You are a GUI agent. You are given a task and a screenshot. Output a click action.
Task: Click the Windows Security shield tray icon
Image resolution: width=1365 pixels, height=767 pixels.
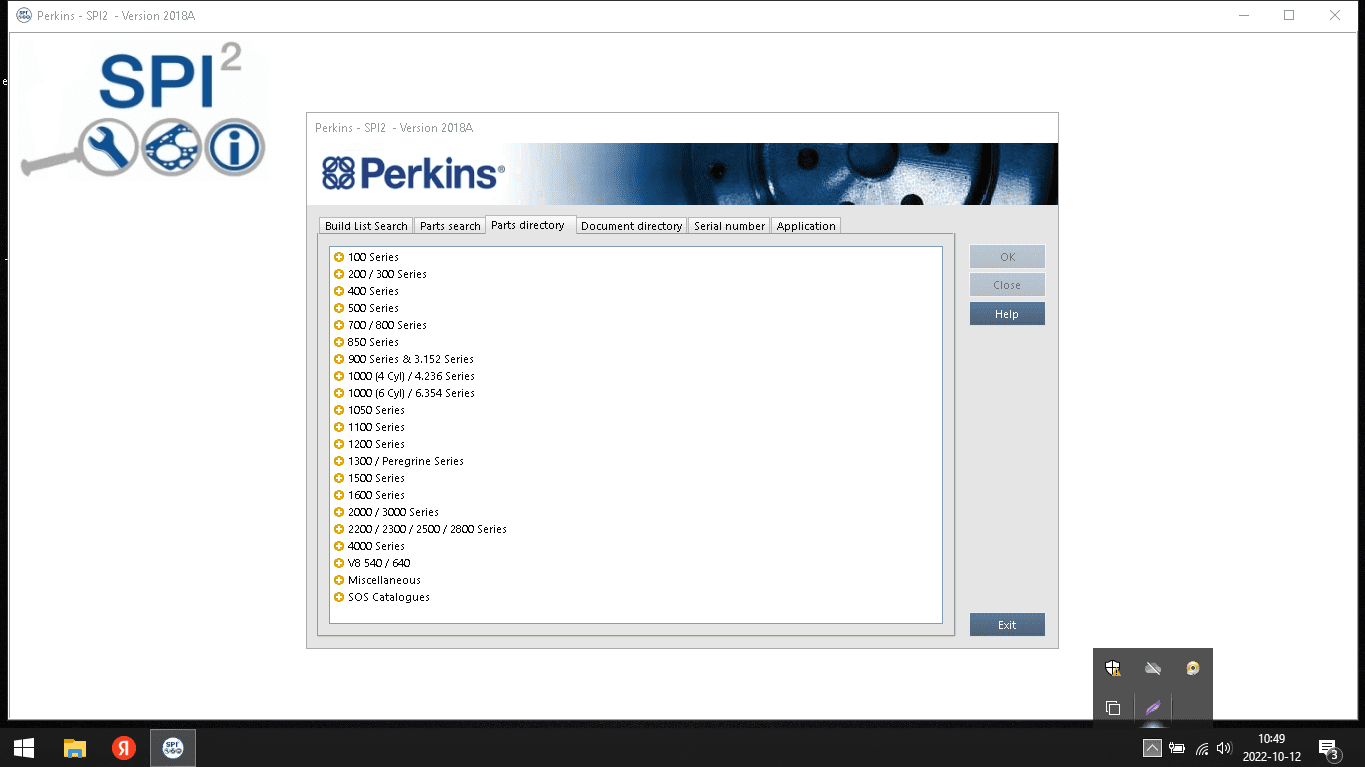[1113, 668]
